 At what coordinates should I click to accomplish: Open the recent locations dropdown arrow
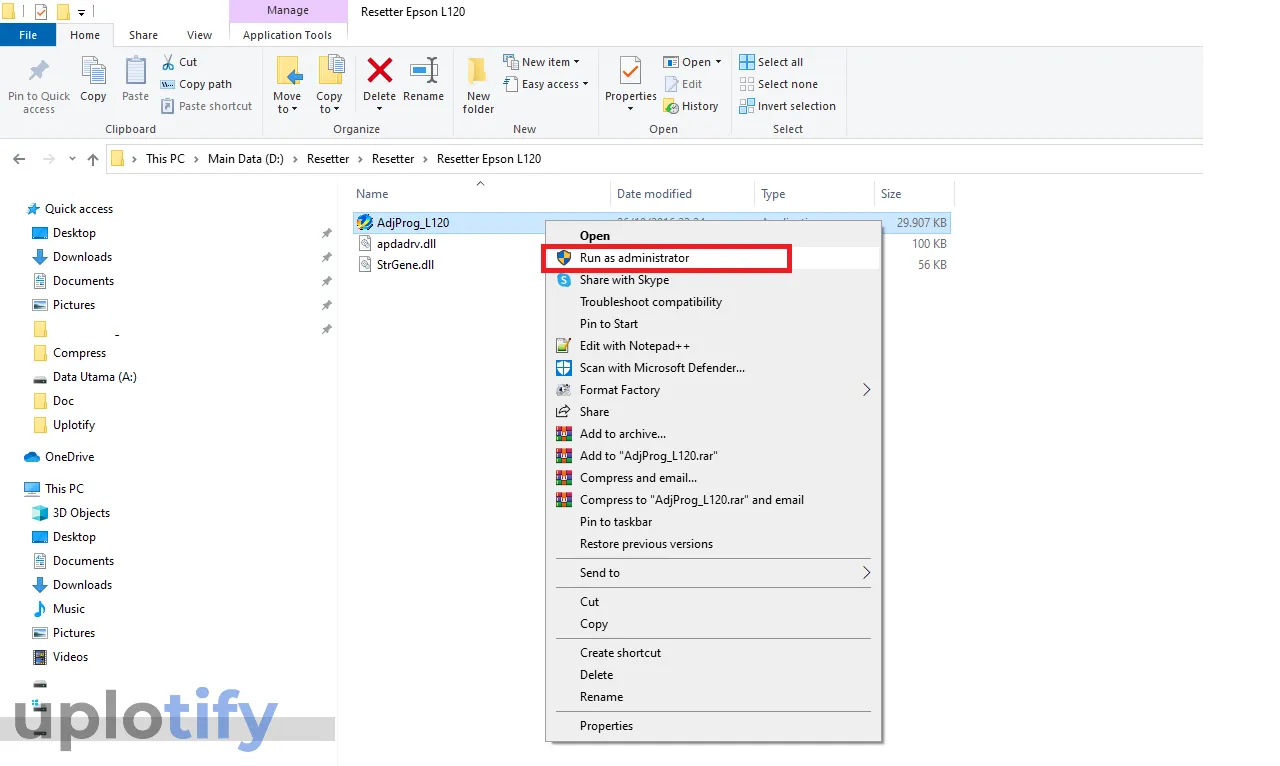point(72,159)
